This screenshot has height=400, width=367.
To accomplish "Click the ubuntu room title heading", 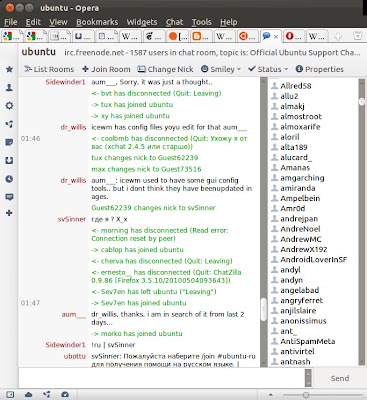I will [x=39, y=52].
